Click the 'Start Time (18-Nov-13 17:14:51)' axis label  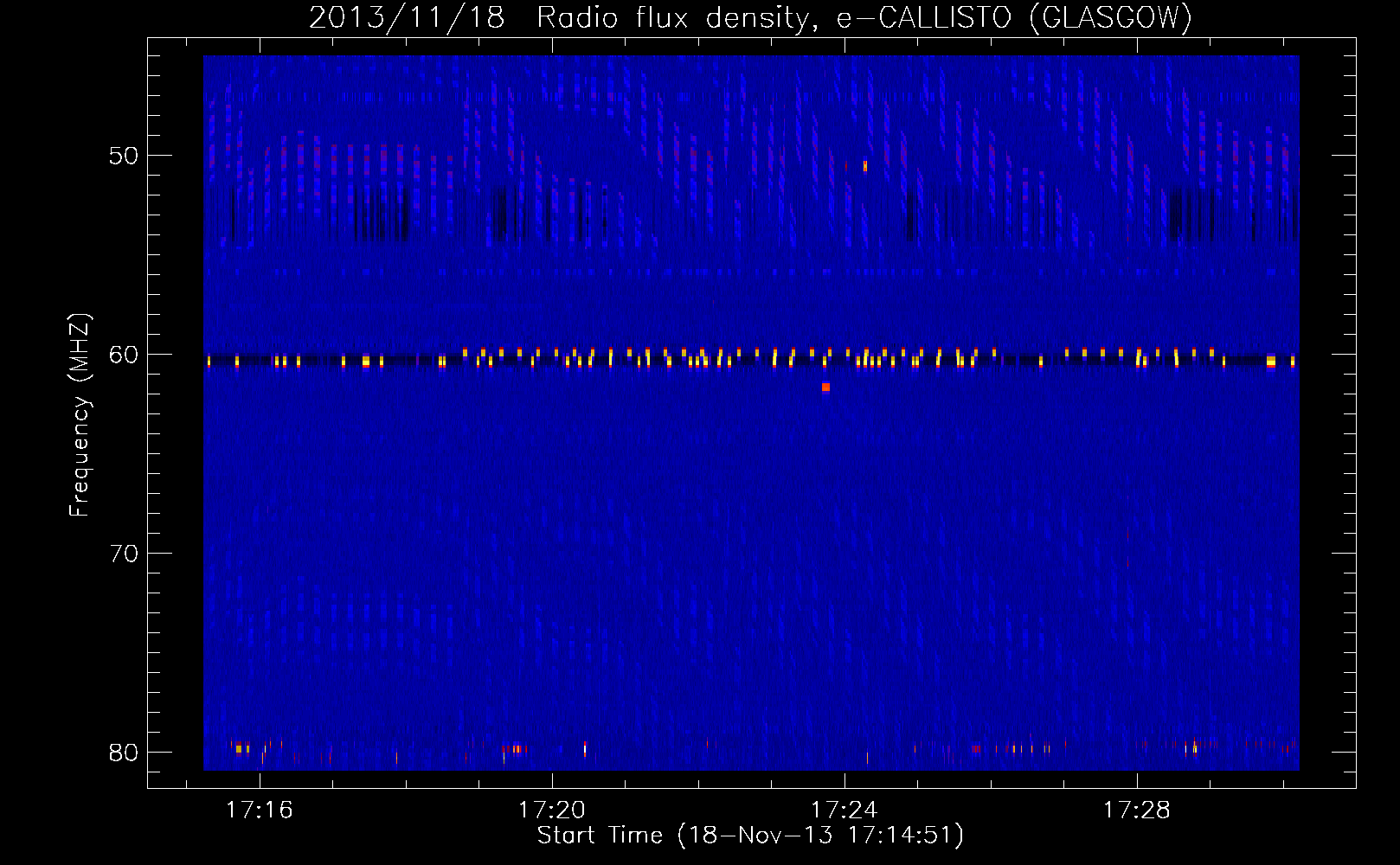click(750, 836)
